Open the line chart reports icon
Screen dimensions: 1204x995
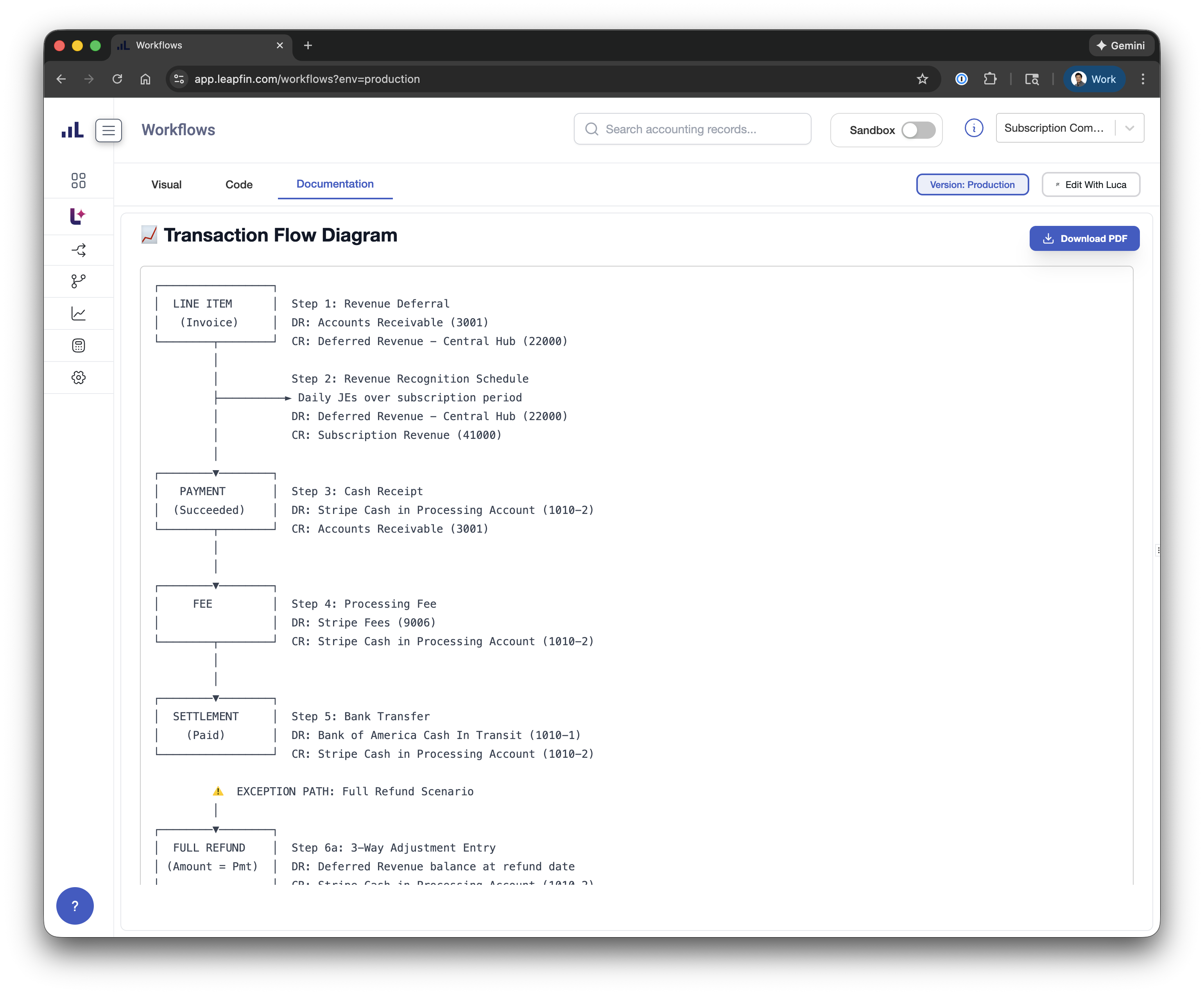[x=79, y=313]
